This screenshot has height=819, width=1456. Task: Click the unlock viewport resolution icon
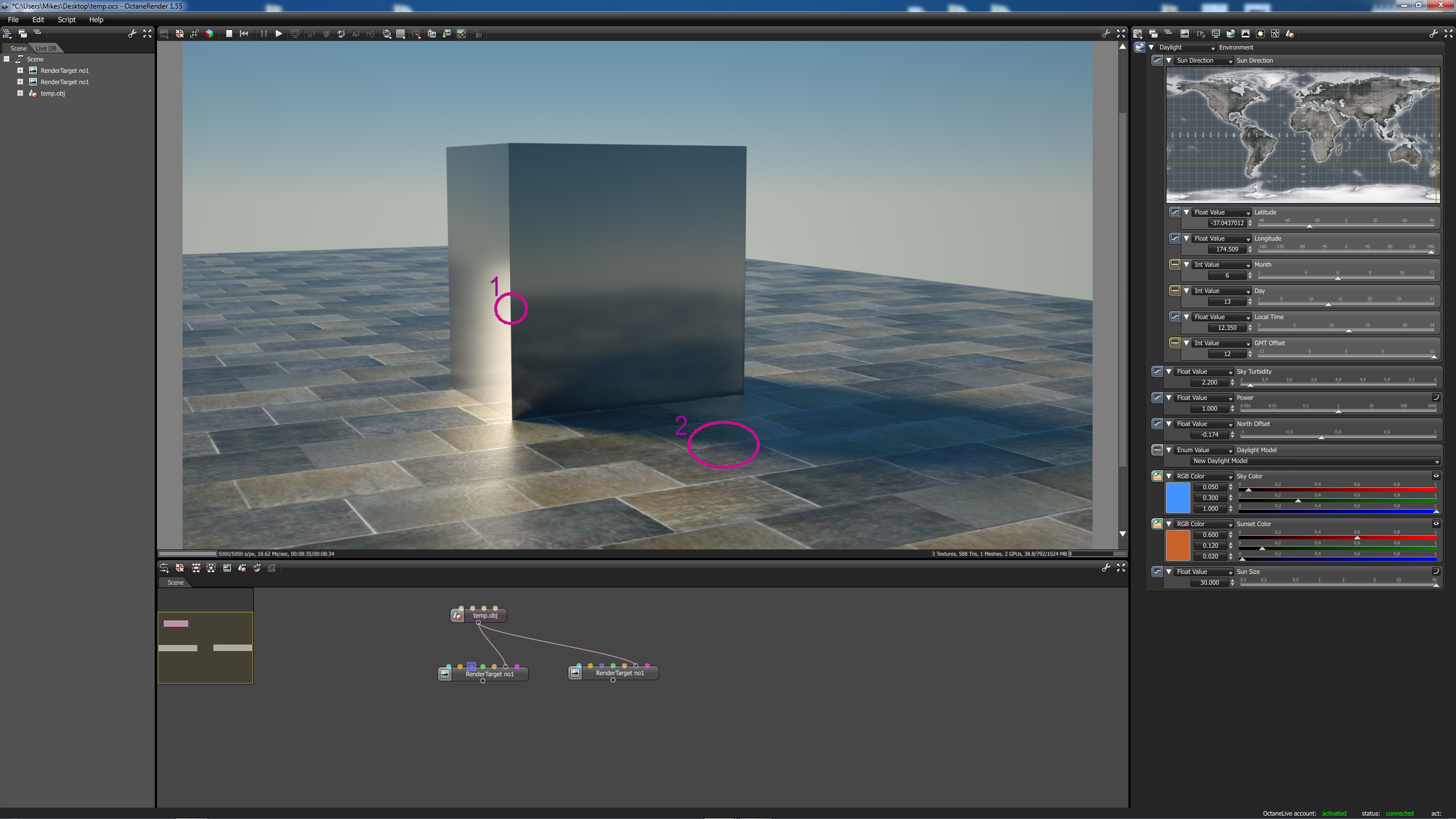click(x=478, y=34)
